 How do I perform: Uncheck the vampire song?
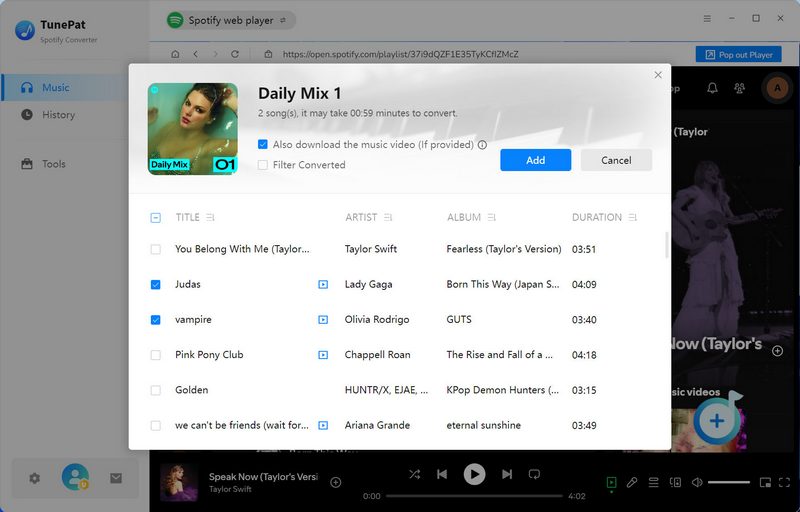pyautogui.click(x=156, y=320)
